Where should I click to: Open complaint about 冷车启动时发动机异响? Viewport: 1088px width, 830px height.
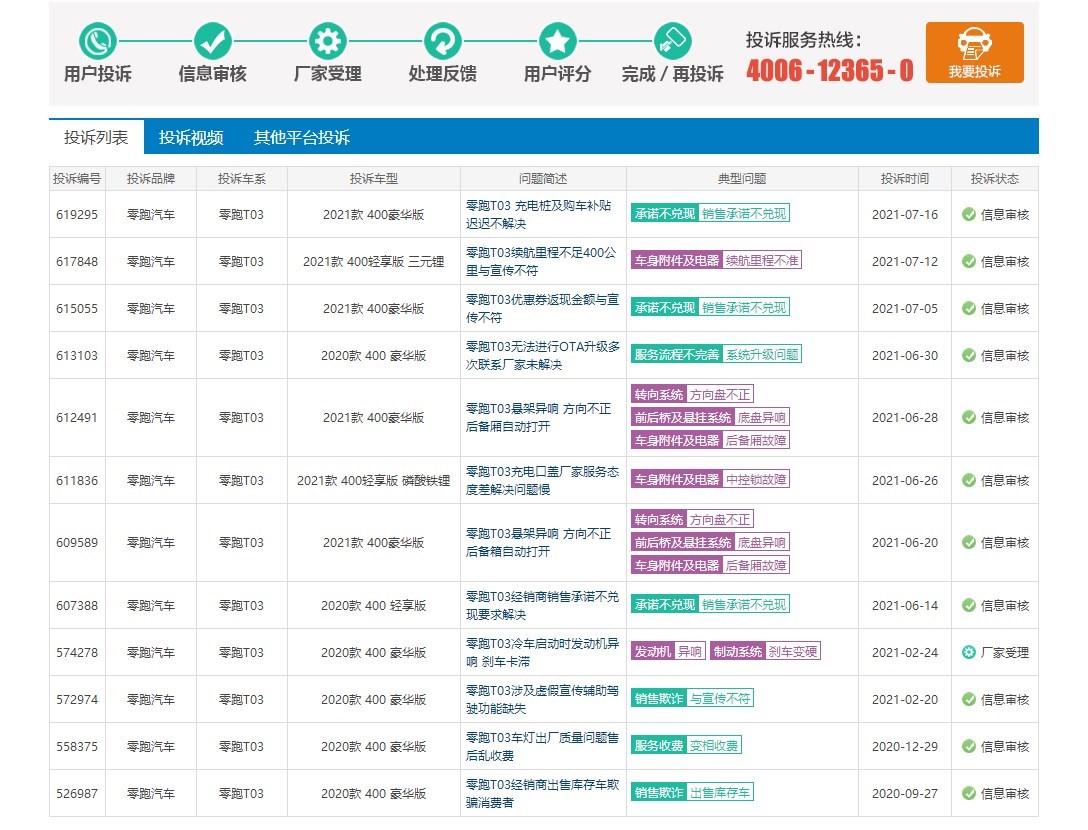(x=542, y=652)
